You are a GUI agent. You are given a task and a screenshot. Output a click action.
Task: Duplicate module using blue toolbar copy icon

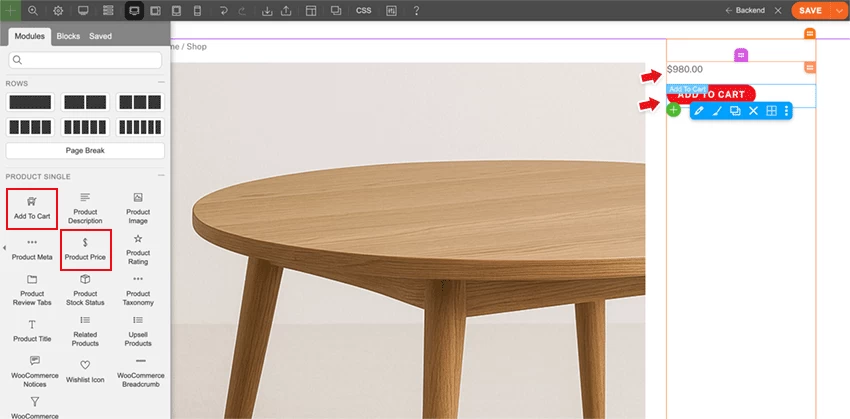pyautogui.click(x=735, y=111)
